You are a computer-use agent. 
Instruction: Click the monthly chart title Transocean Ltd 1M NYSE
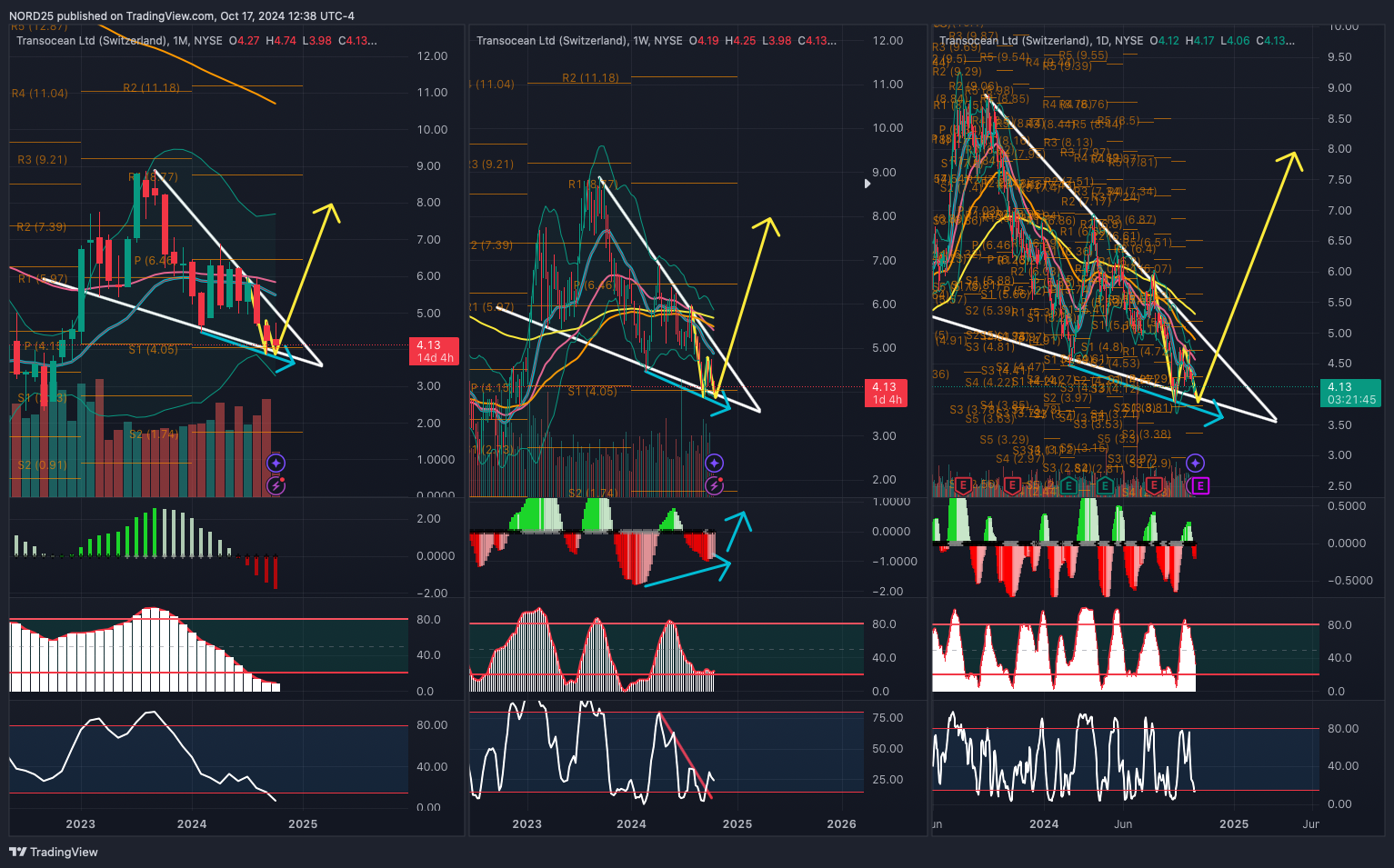point(119,41)
